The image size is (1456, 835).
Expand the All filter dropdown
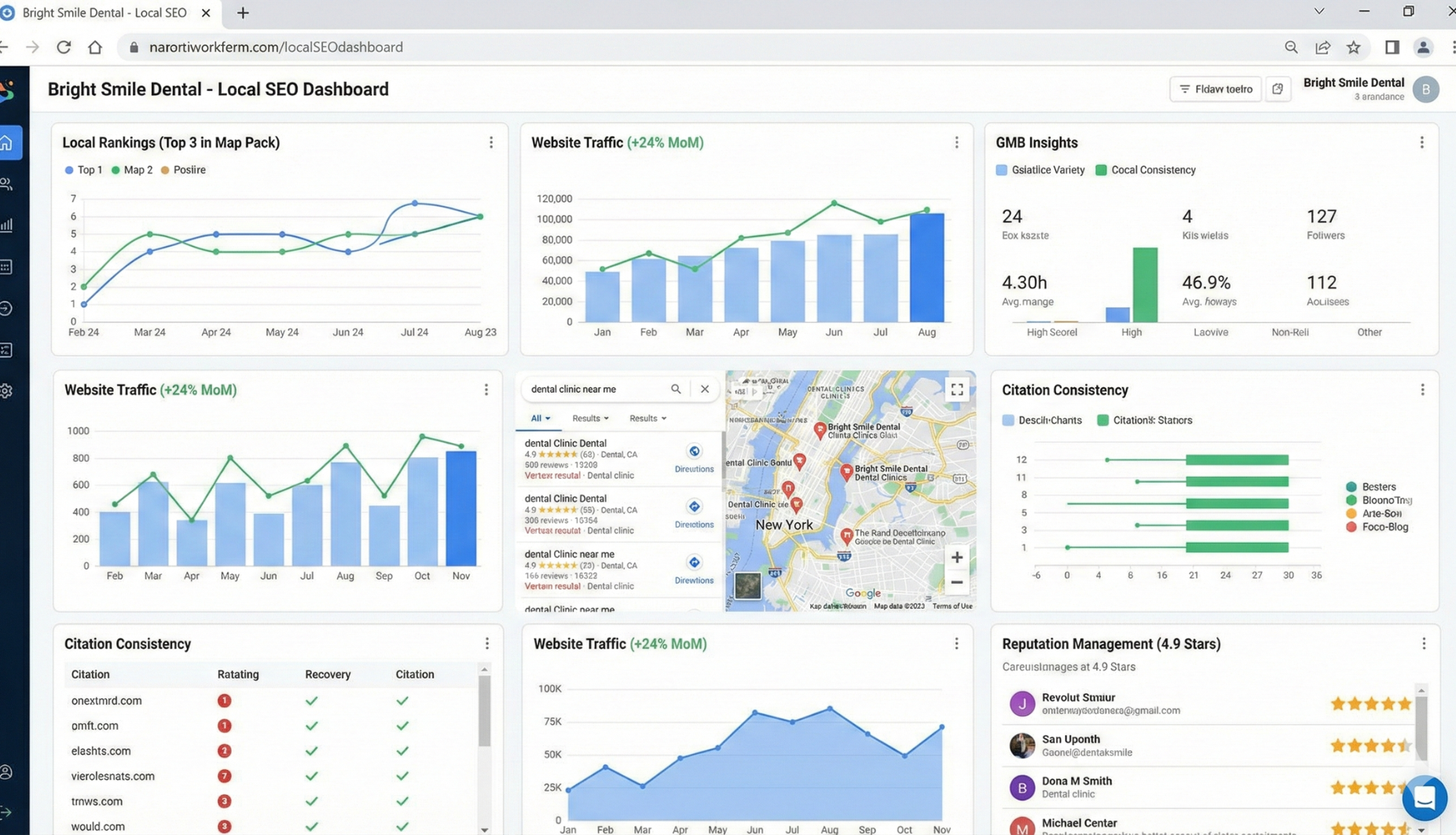click(x=540, y=419)
